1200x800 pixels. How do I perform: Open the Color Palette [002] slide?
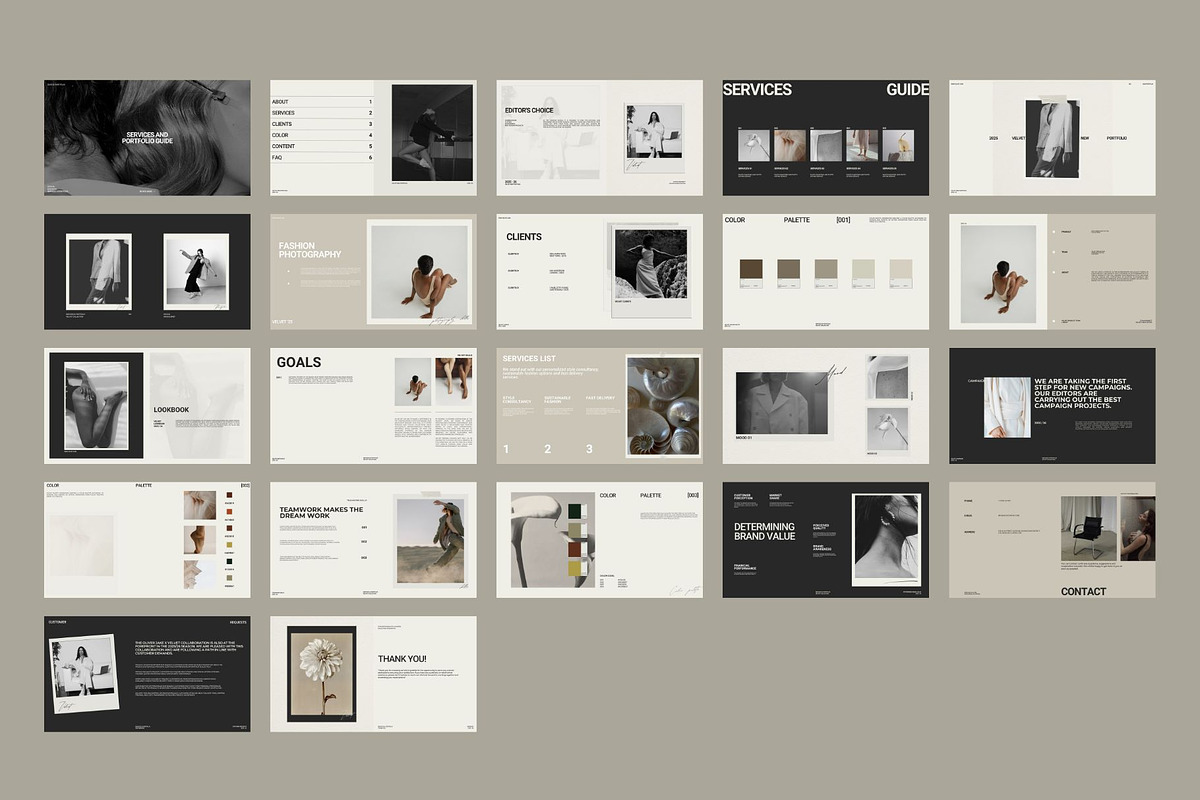click(x=147, y=540)
